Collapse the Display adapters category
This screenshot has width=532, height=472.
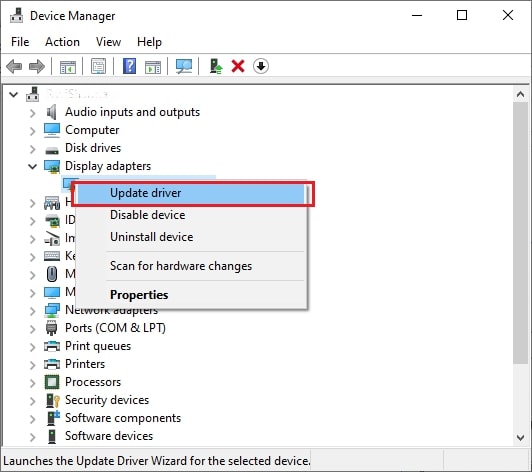pyautogui.click(x=33, y=166)
